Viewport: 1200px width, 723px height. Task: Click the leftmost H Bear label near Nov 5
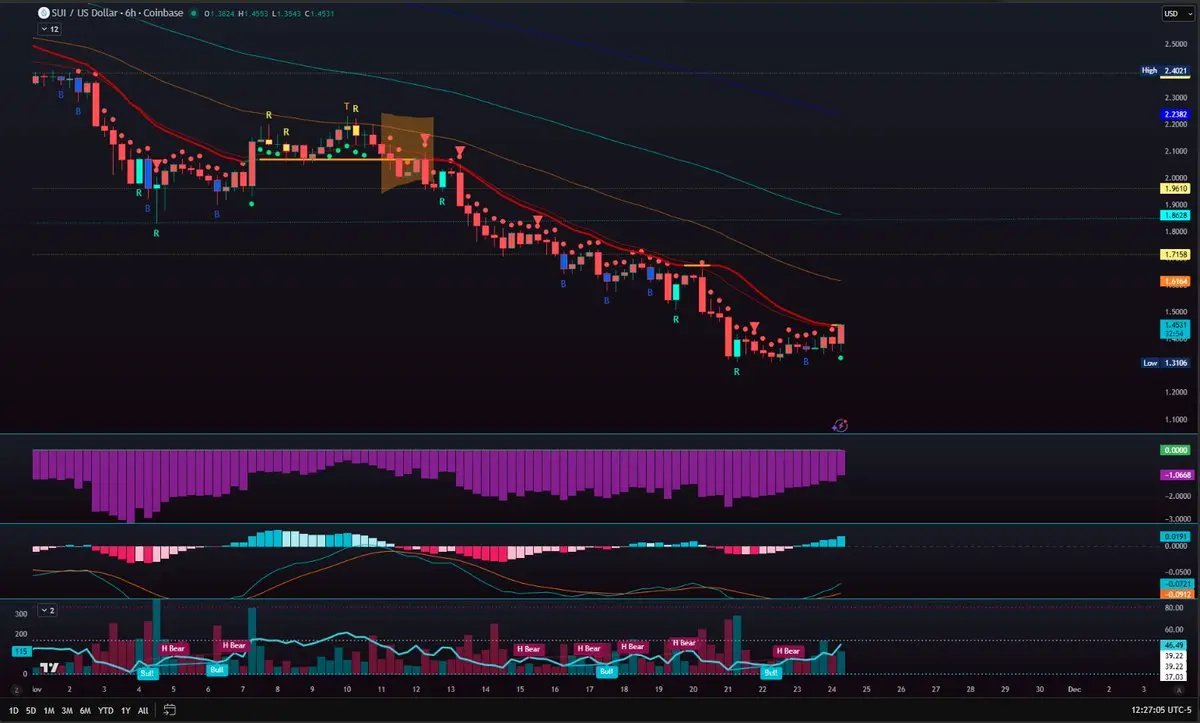coord(173,648)
